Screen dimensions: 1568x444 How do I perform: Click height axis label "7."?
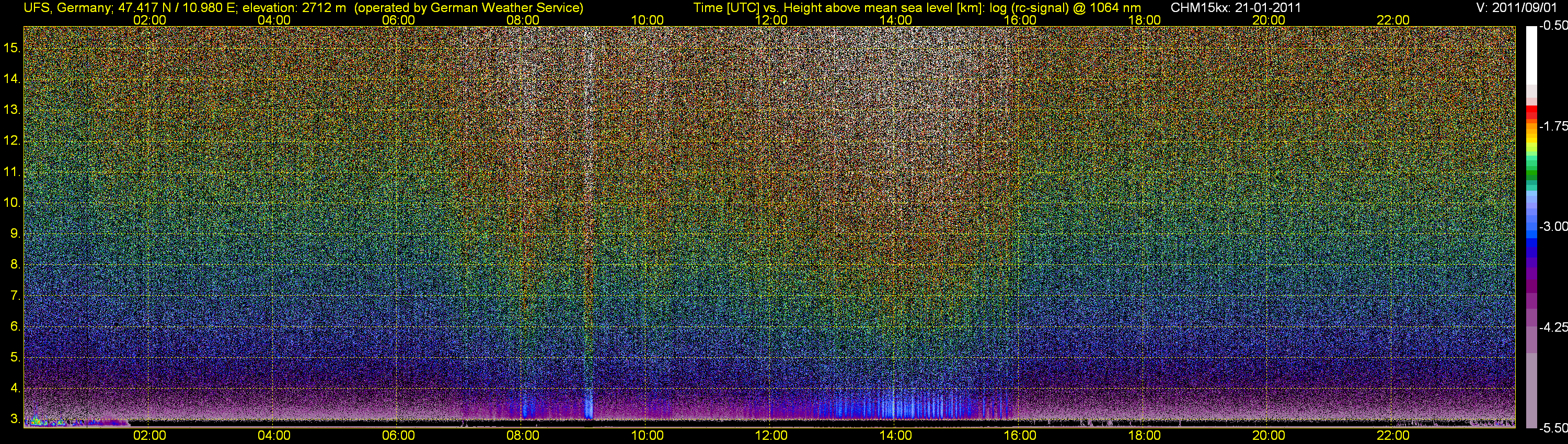tap(15, 296)
